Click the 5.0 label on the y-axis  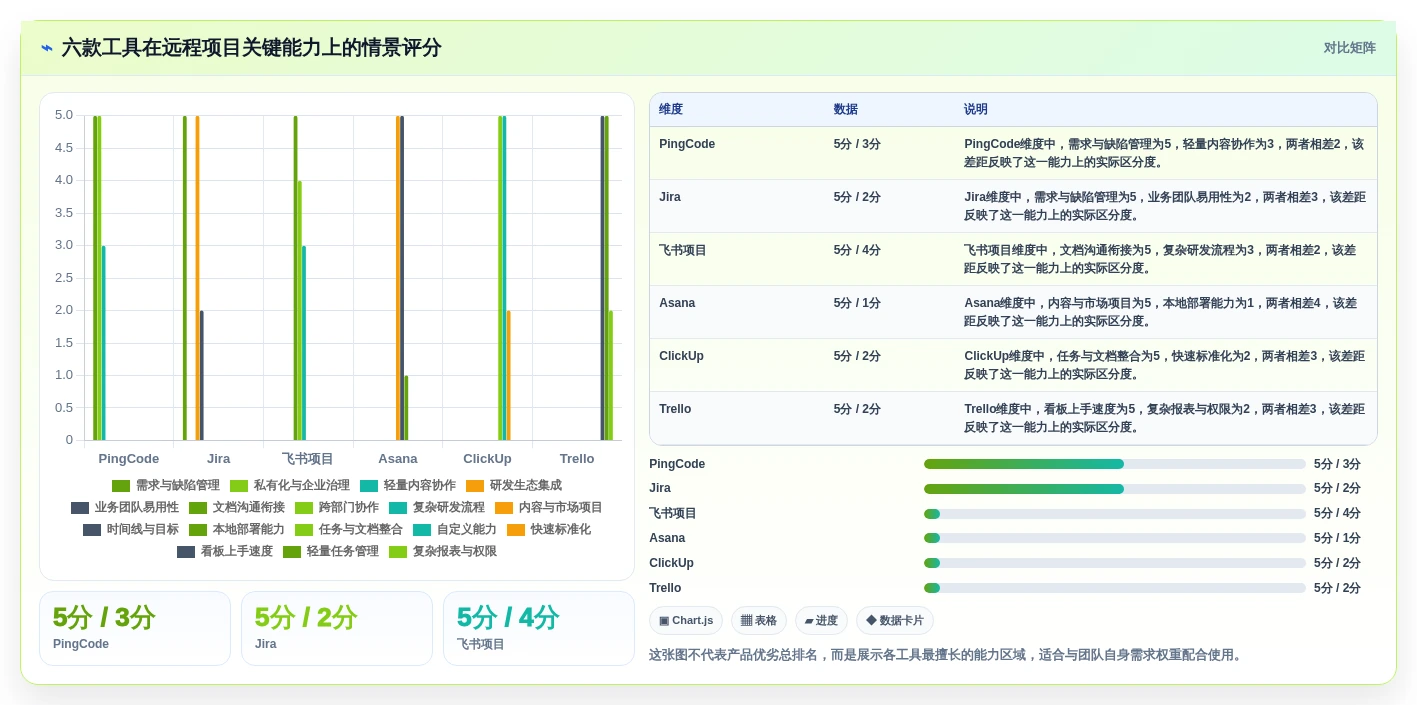tap(63, 115)
